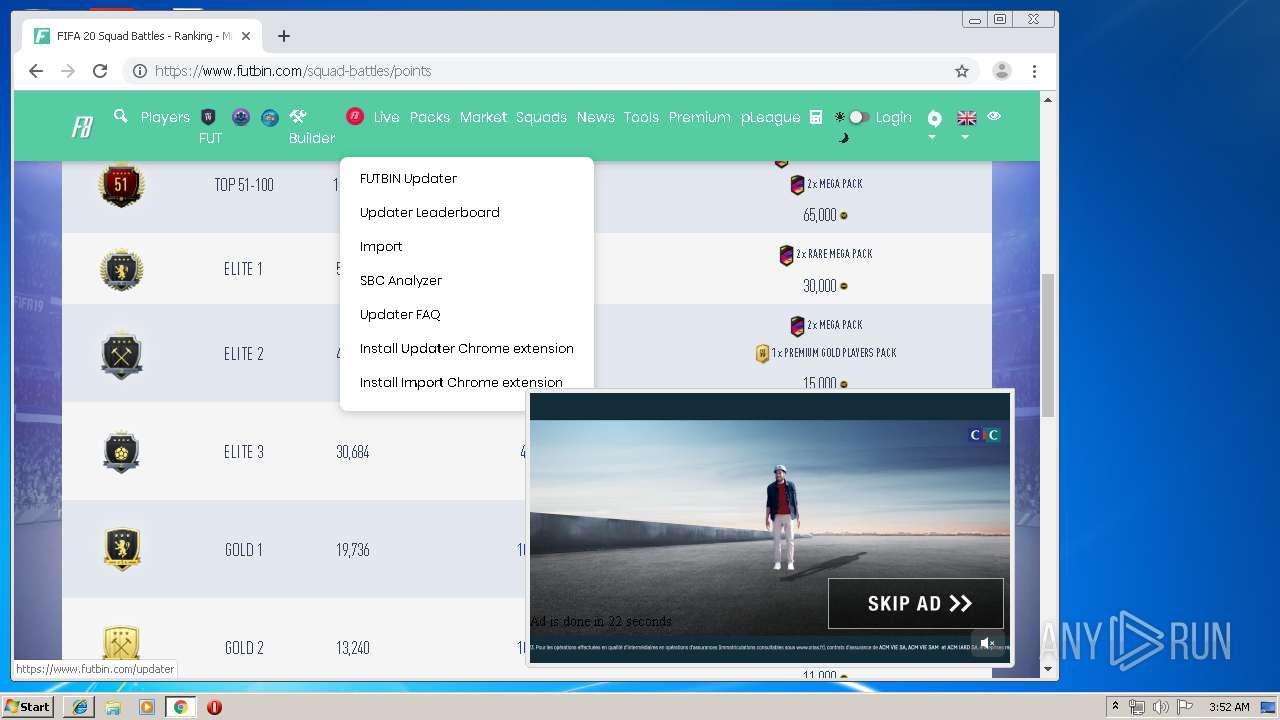
Task: Select Updater Leaderboard menu entry
Action: tap(430, 212)
